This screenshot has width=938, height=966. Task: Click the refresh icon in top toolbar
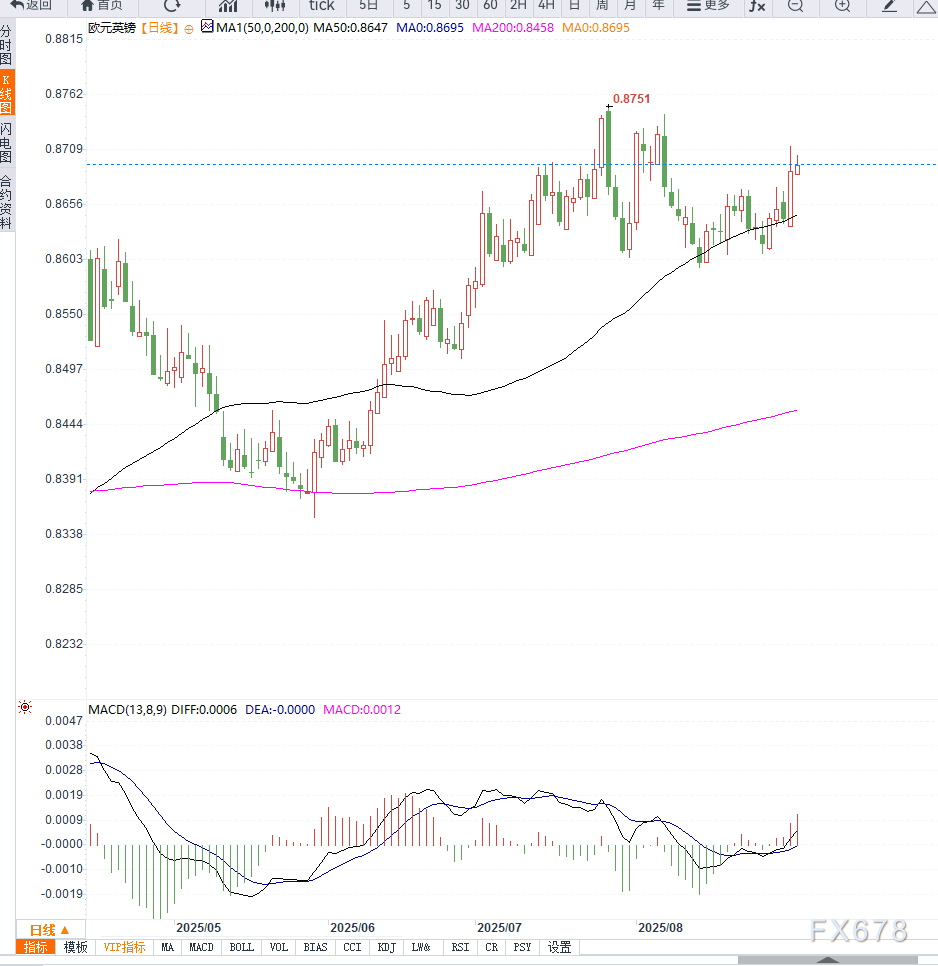pos(172,6)
